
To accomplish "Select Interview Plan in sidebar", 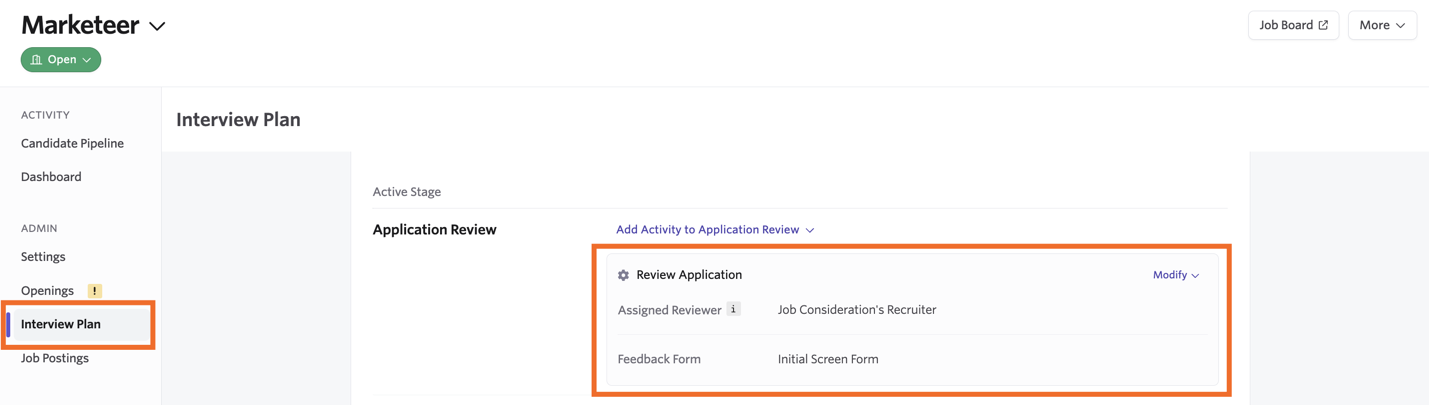I will pos(79,324).
